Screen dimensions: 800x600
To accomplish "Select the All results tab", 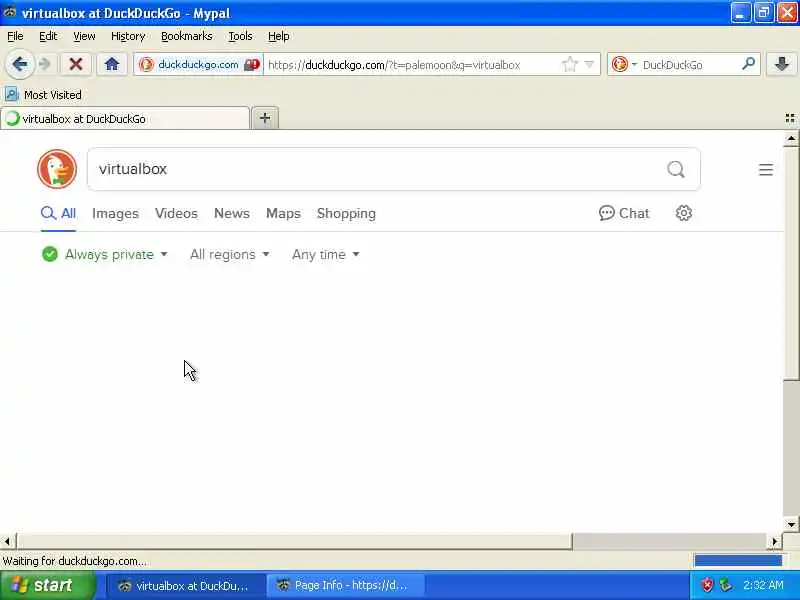I will 58,213.
